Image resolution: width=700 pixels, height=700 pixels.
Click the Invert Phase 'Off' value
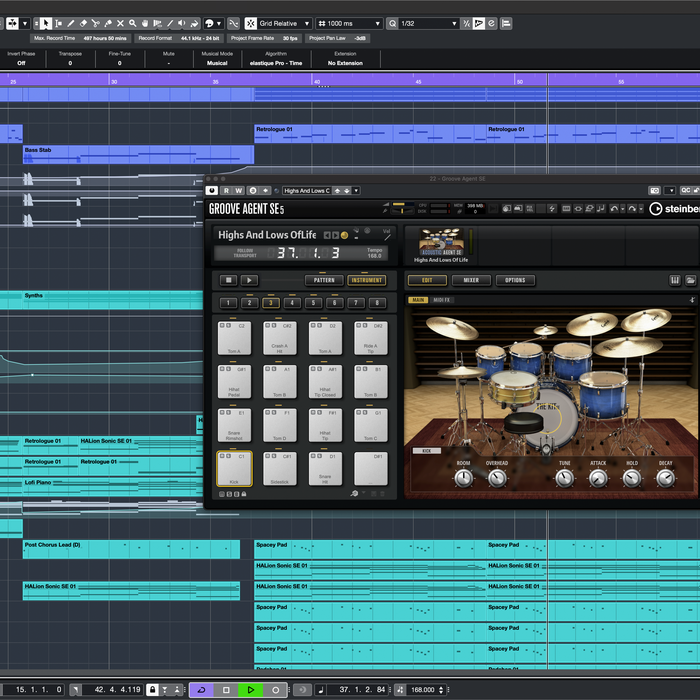pyautogui.click(x=21, y=63)
